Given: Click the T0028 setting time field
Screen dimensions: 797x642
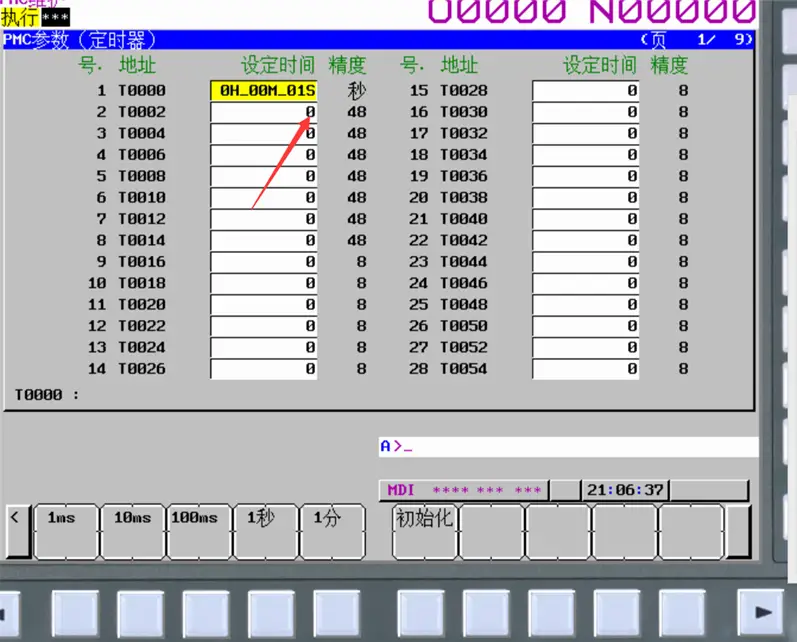Looking at the screenshot, I should 585,91.
